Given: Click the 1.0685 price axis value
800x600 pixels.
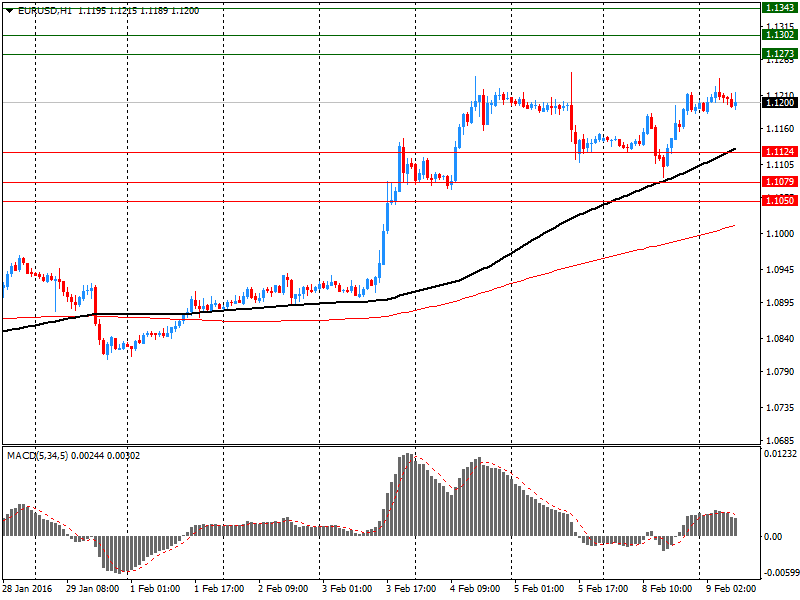Looking at the screenshot, I should tap(780, 440).
